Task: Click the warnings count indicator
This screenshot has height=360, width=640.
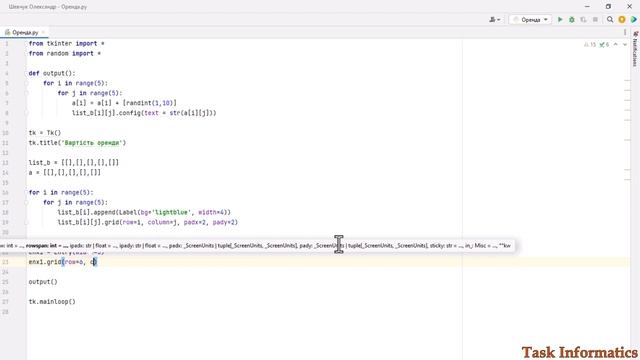Action: pyautogui.click(x=590, y=44)
